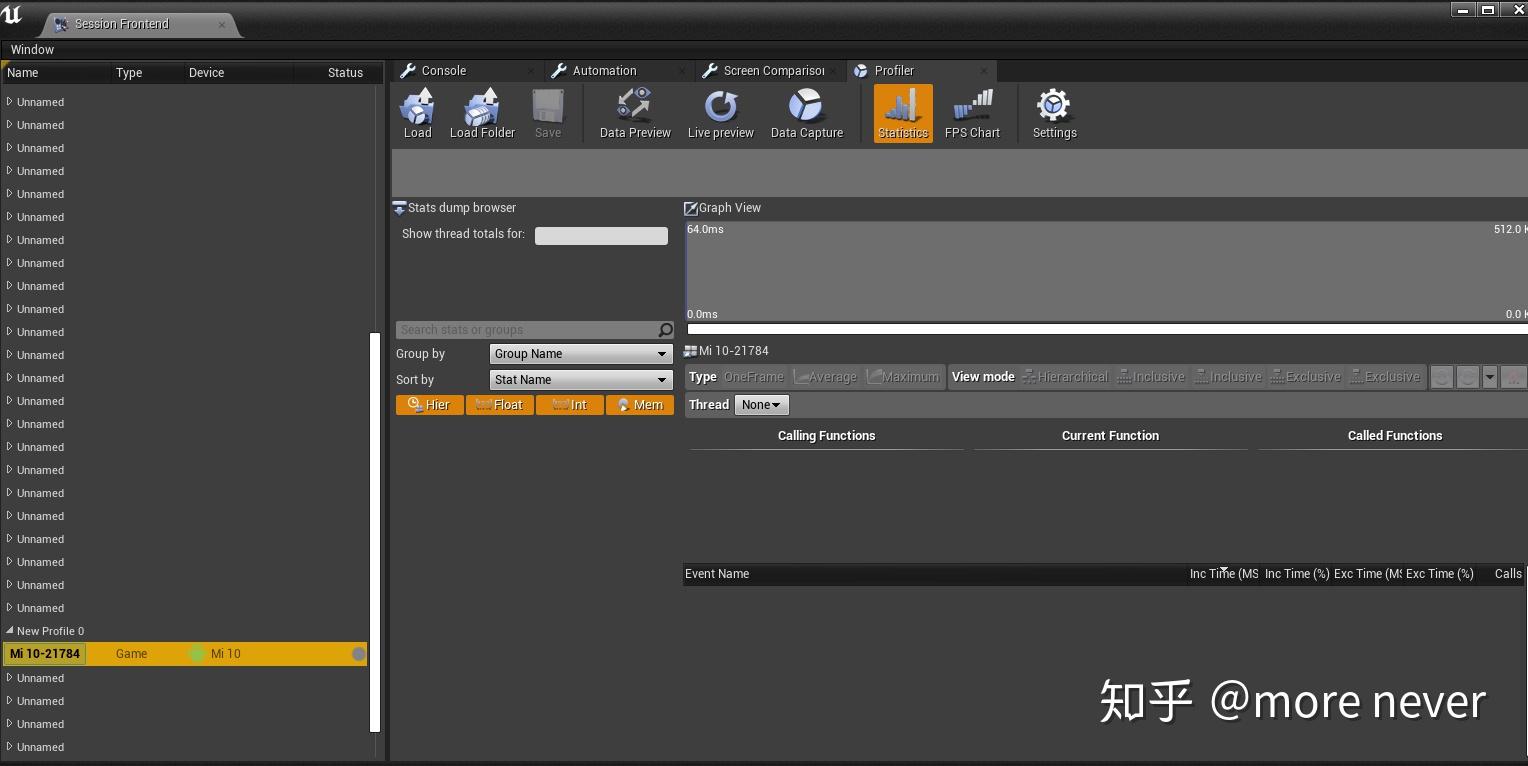The image size is (1528, 766).
Task: Toggle the Hier stat filter
Action: (429, 404)
